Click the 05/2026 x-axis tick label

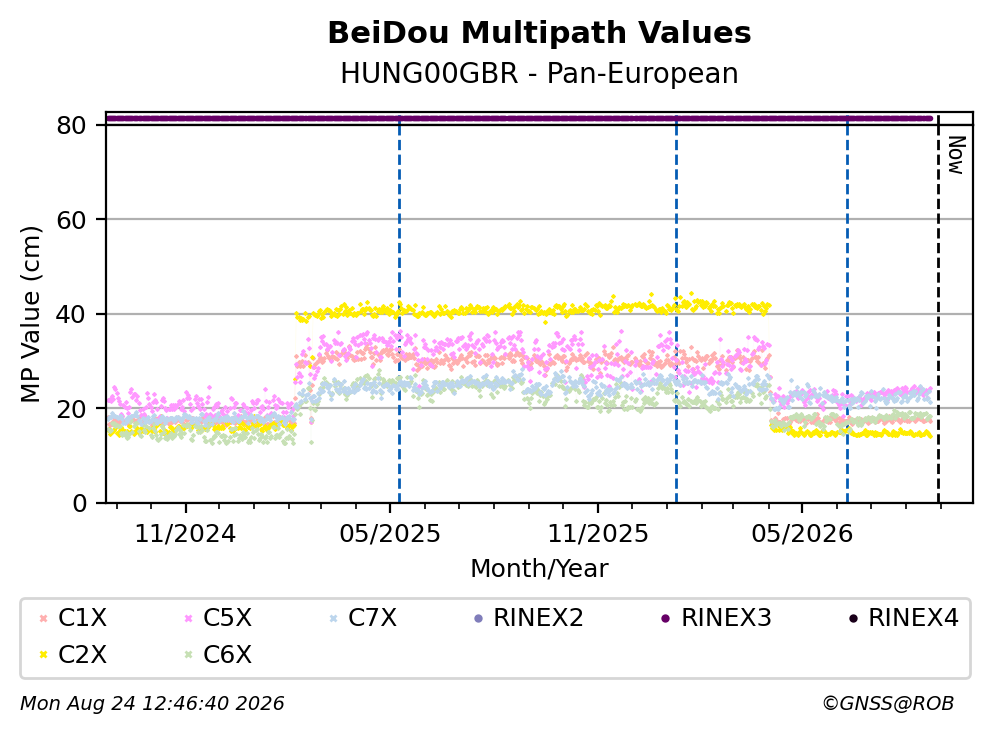pos(802,534)
